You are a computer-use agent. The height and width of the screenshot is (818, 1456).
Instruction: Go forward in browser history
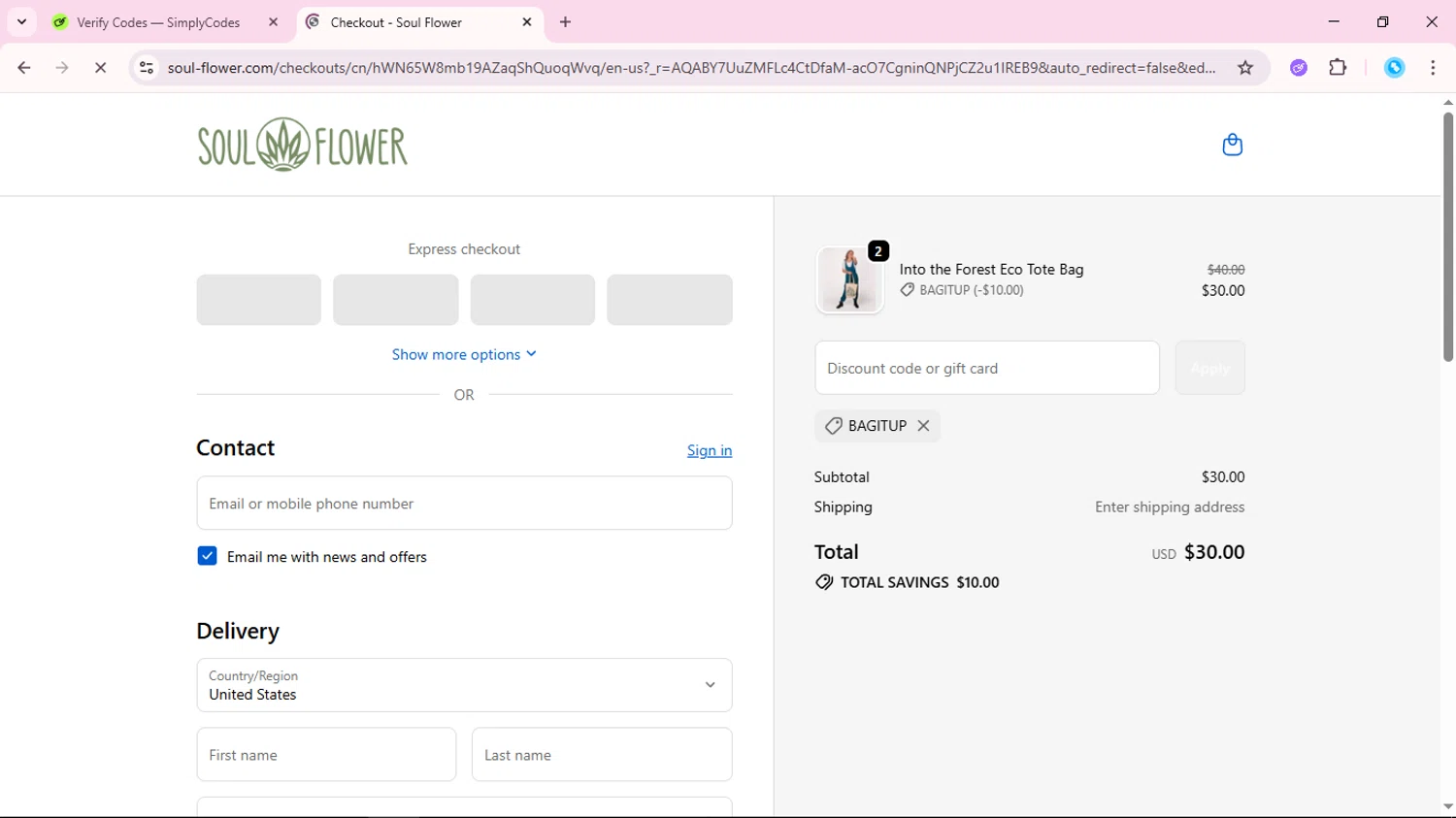click(x=62, y=68)
